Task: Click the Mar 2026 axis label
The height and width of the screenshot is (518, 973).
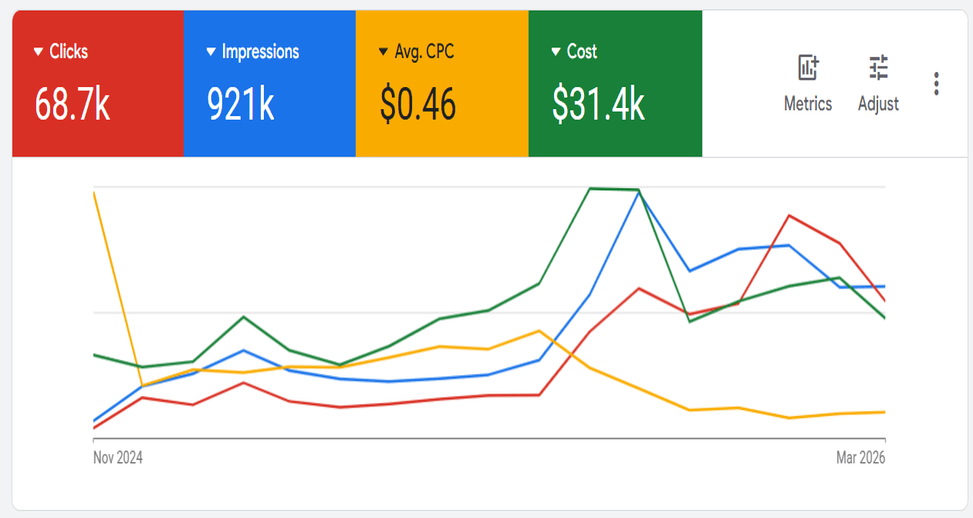Action: (861, 458)
